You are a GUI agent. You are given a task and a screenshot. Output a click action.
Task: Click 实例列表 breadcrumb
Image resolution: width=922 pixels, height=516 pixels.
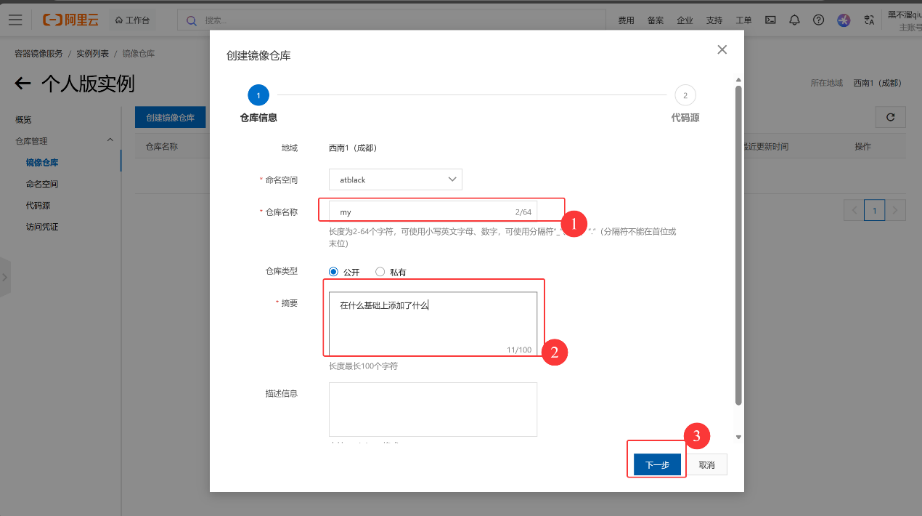coord(92,53)
